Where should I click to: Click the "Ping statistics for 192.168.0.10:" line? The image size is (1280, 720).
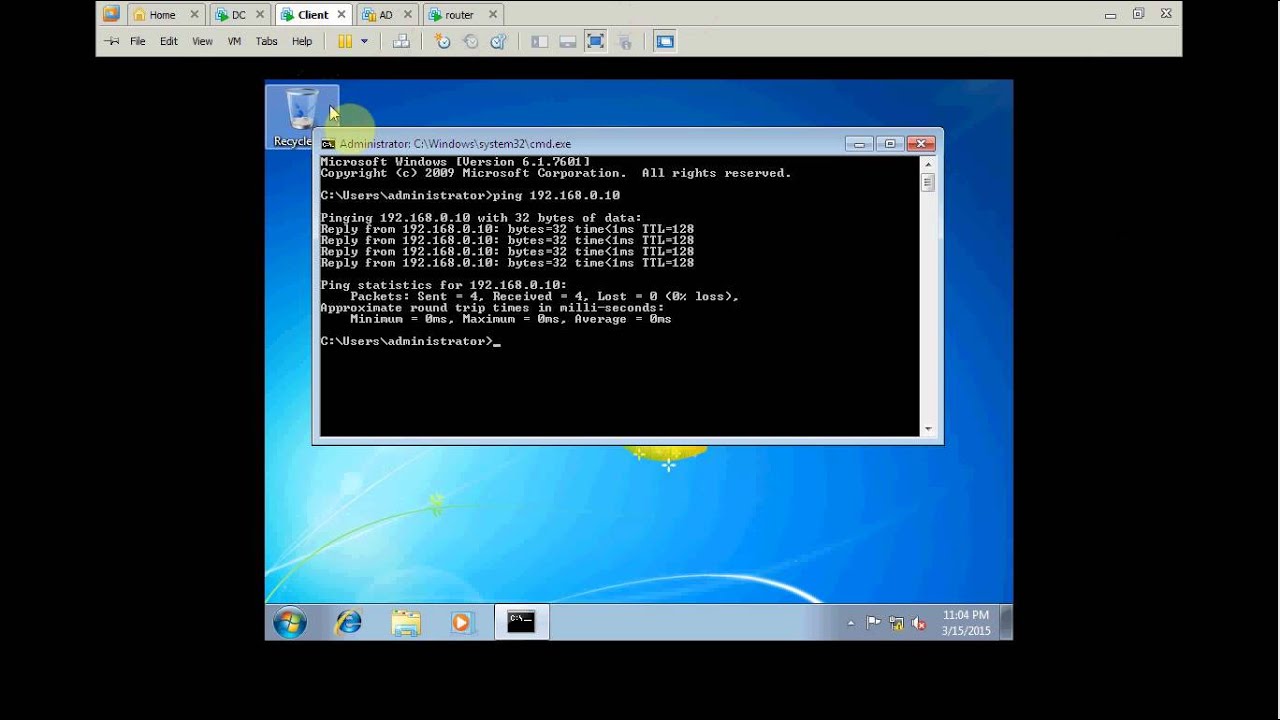(x=443, y=285)
